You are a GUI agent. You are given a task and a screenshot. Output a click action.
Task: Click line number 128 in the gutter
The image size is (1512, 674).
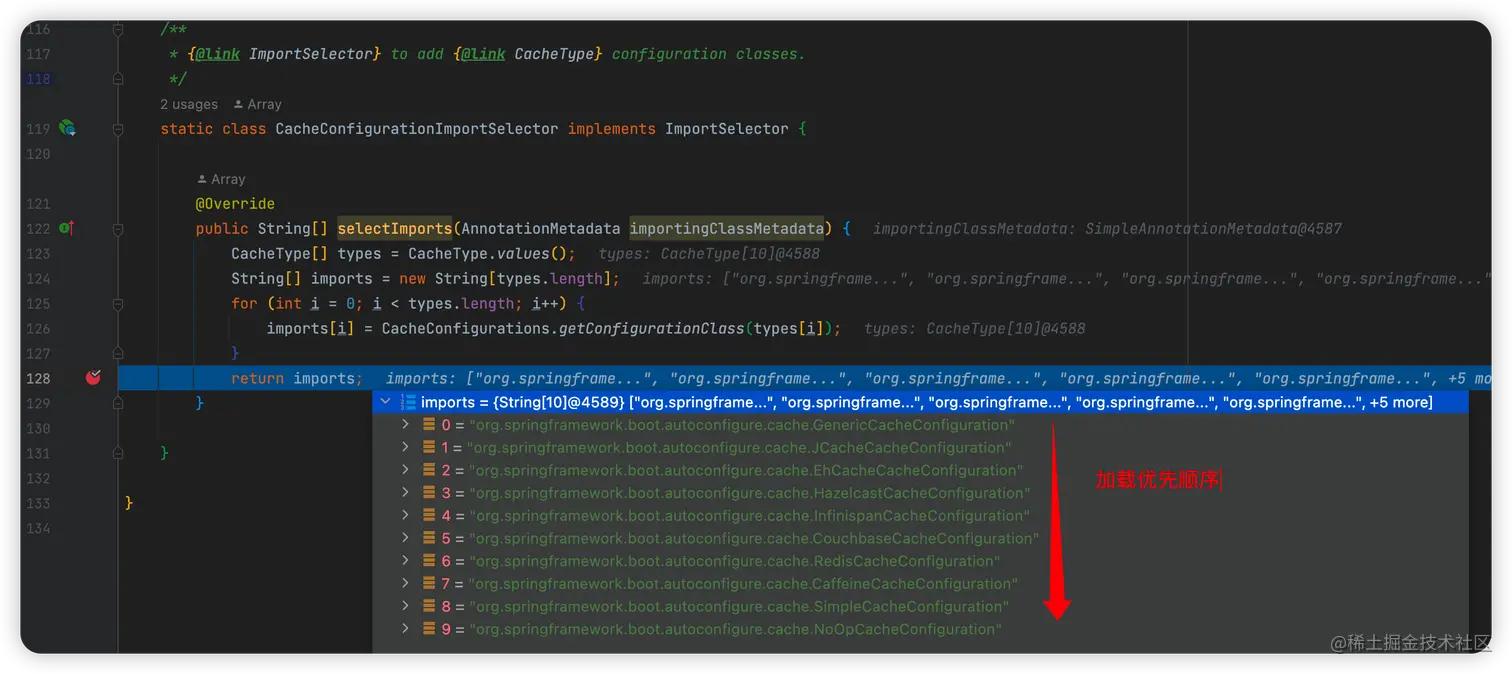click(x=38, y=379)
